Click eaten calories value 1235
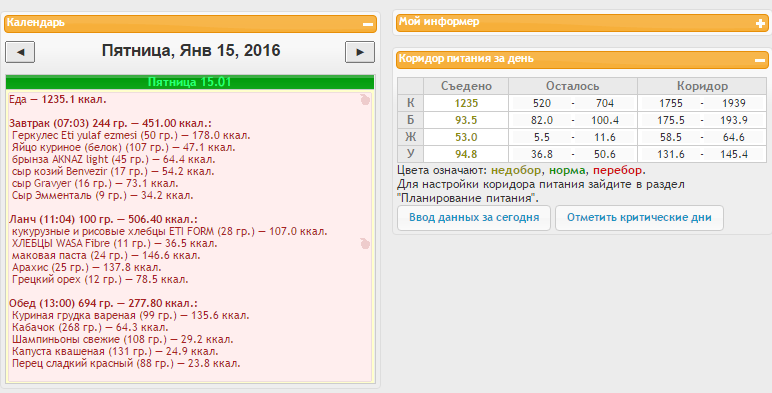772x393 pixels. [x=466, y=103]
